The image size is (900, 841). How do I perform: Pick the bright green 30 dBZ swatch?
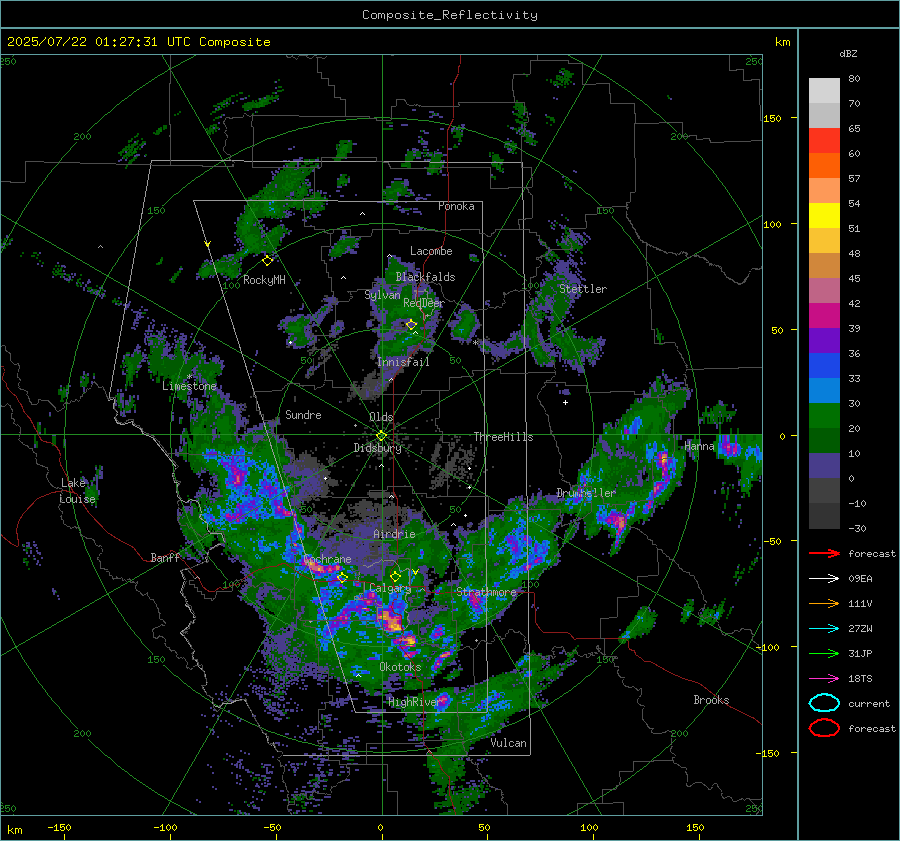824,415
